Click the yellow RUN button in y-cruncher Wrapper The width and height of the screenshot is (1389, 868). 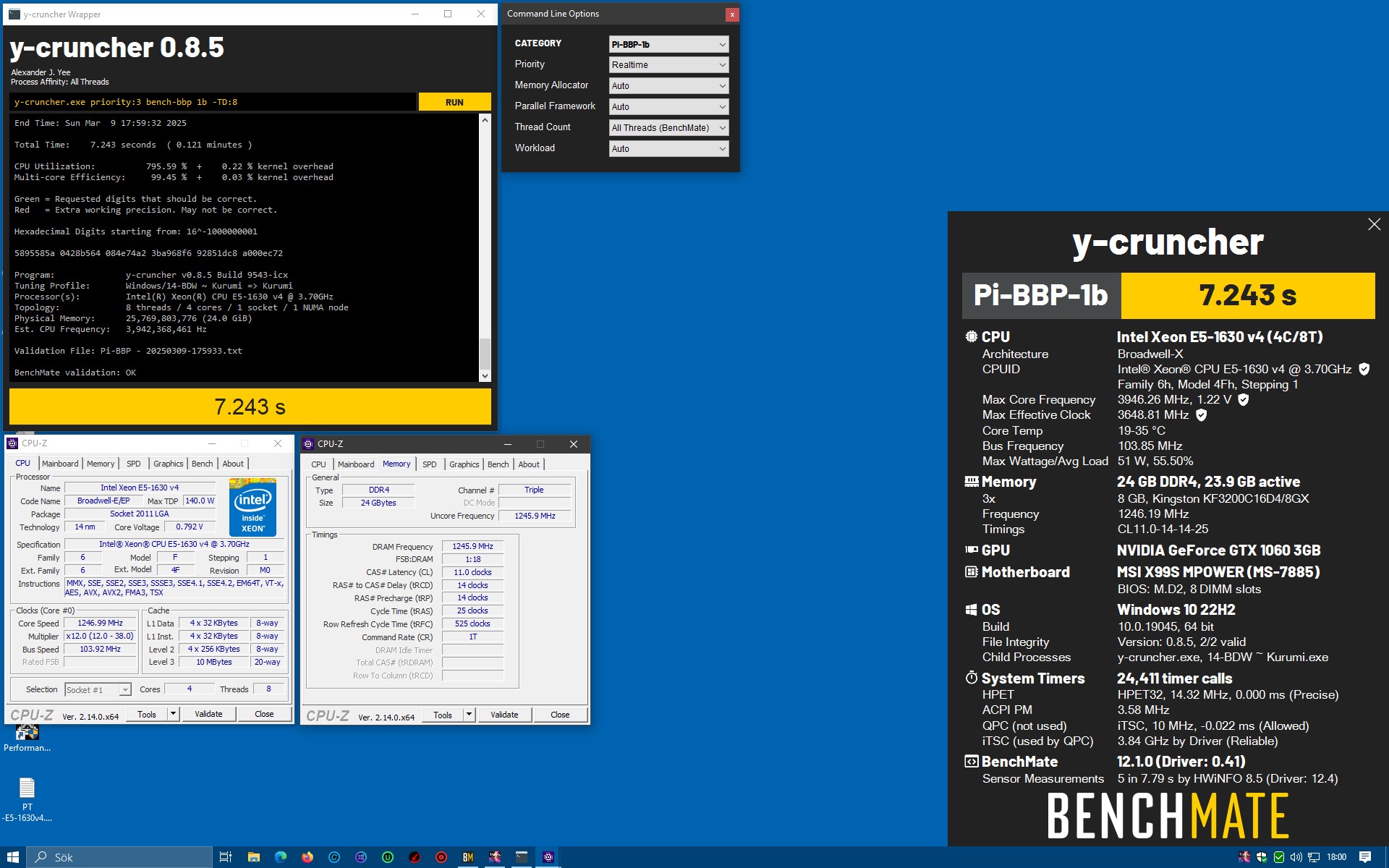click(454, 102)
